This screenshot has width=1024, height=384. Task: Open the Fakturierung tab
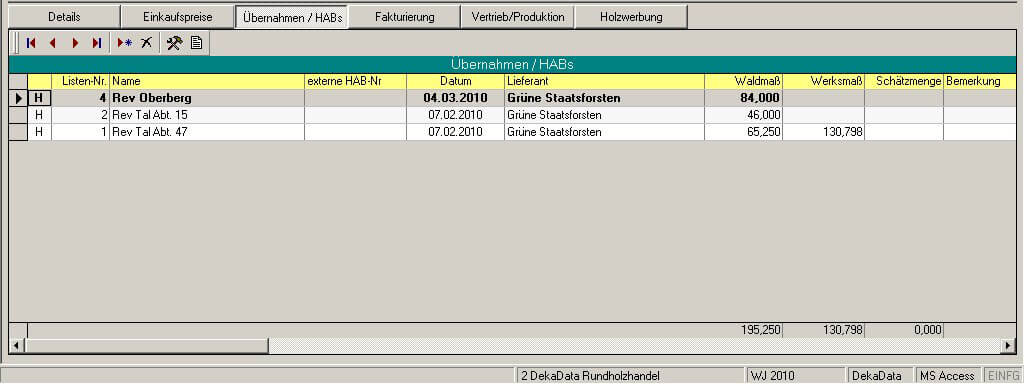tap(404, 17)
